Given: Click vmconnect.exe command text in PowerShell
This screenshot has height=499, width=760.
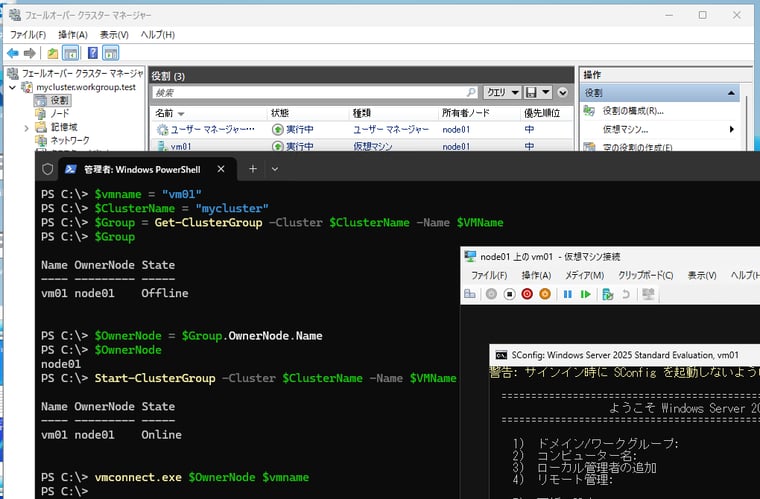Looking at the screenshot, I should [x=138, y=477].
